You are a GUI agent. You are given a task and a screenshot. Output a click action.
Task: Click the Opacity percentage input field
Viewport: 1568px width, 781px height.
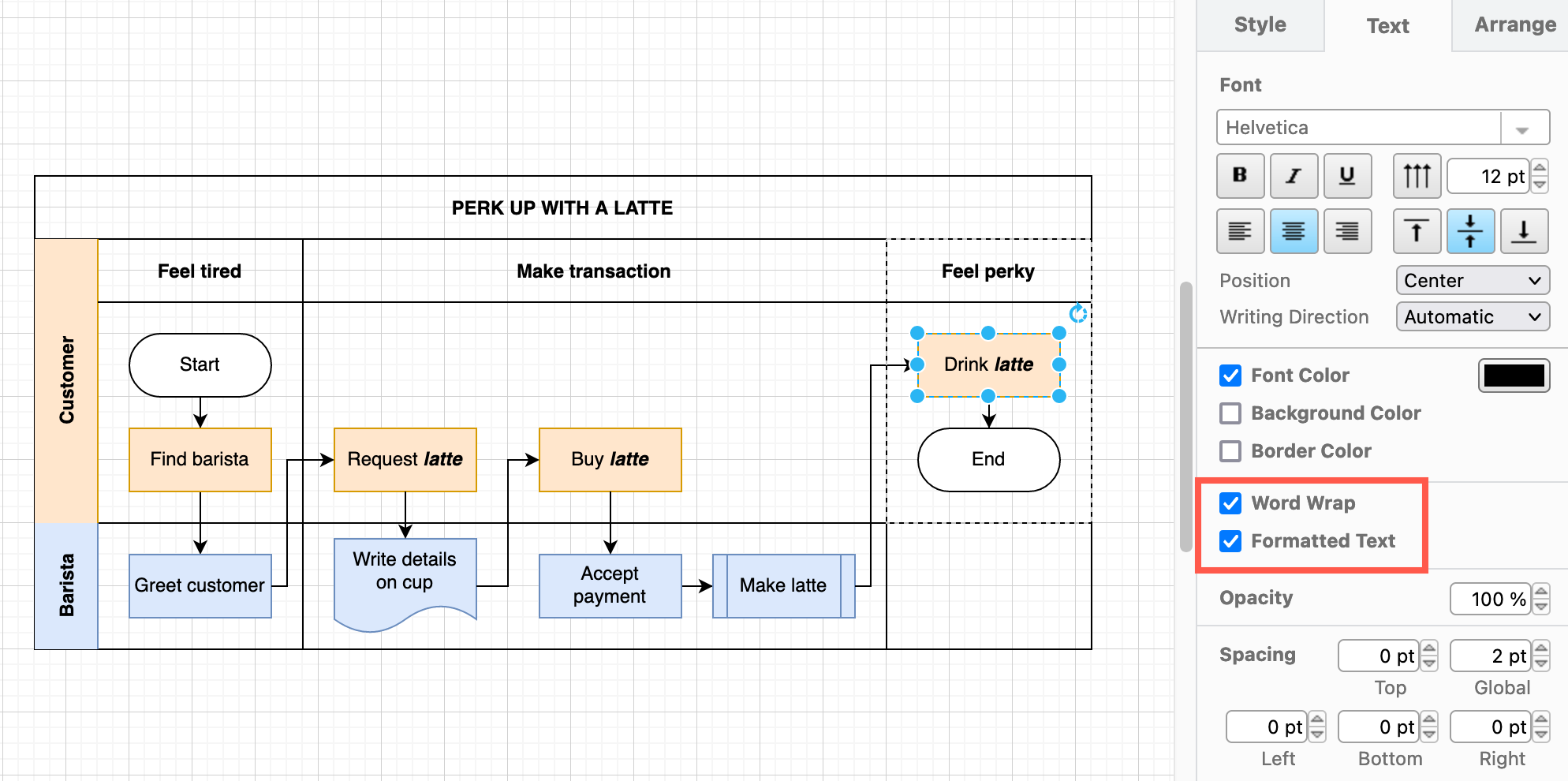(1490, 599)
